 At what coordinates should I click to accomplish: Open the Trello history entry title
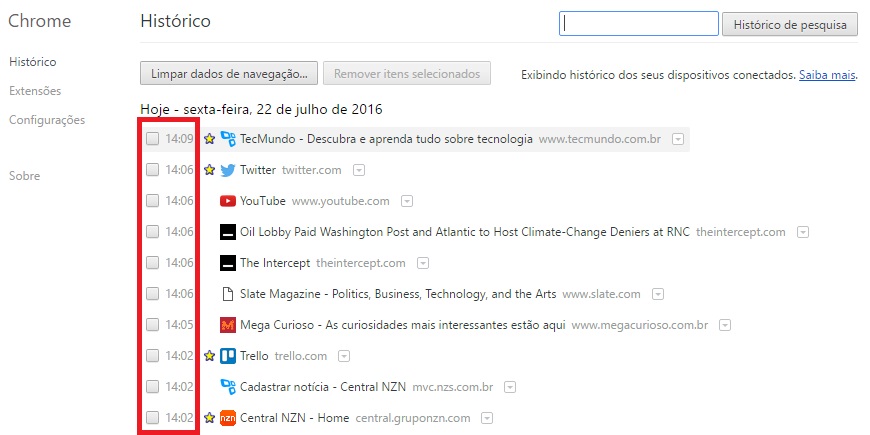[x=254, y=356]
